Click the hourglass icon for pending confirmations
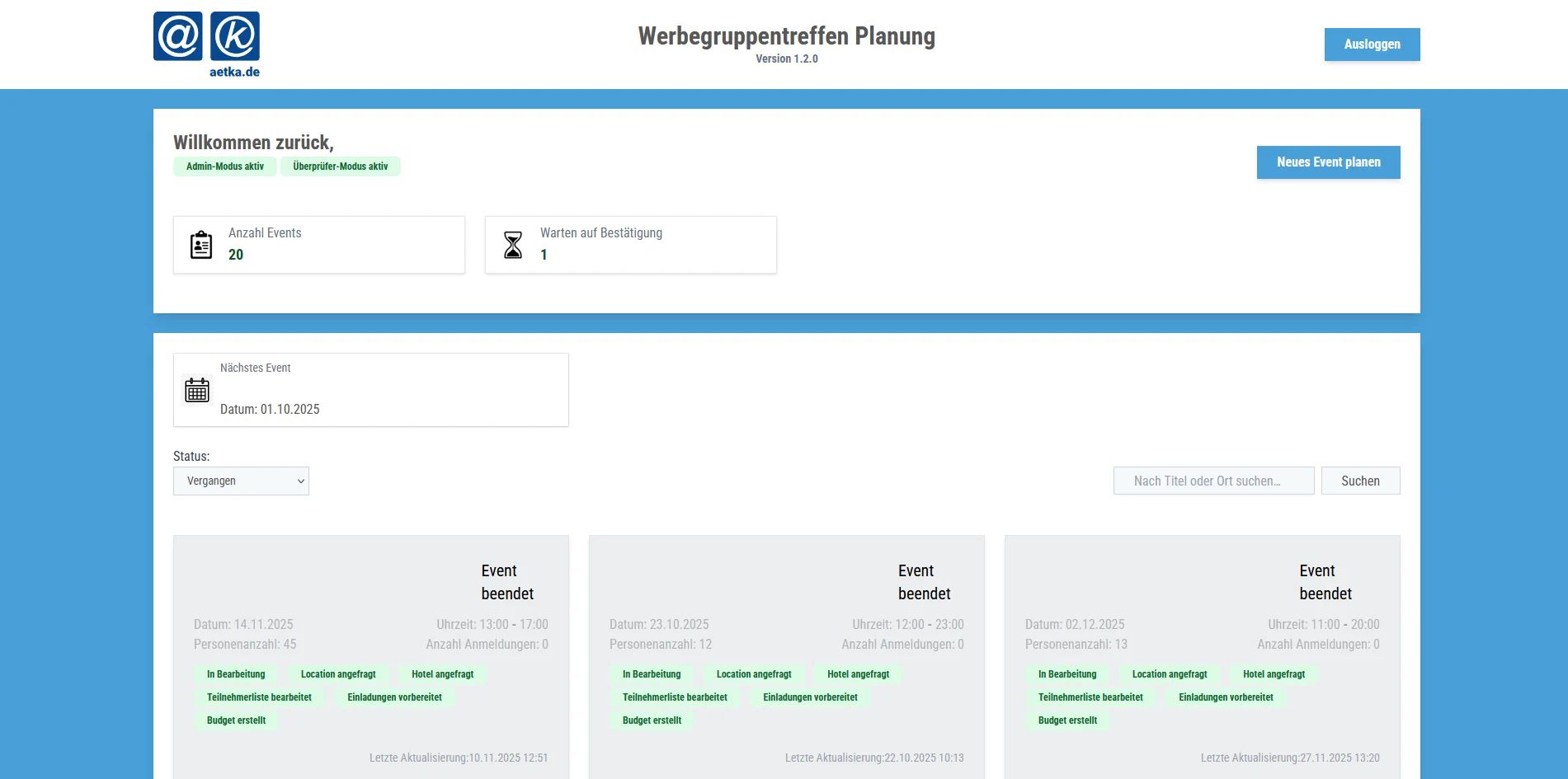 513,246
